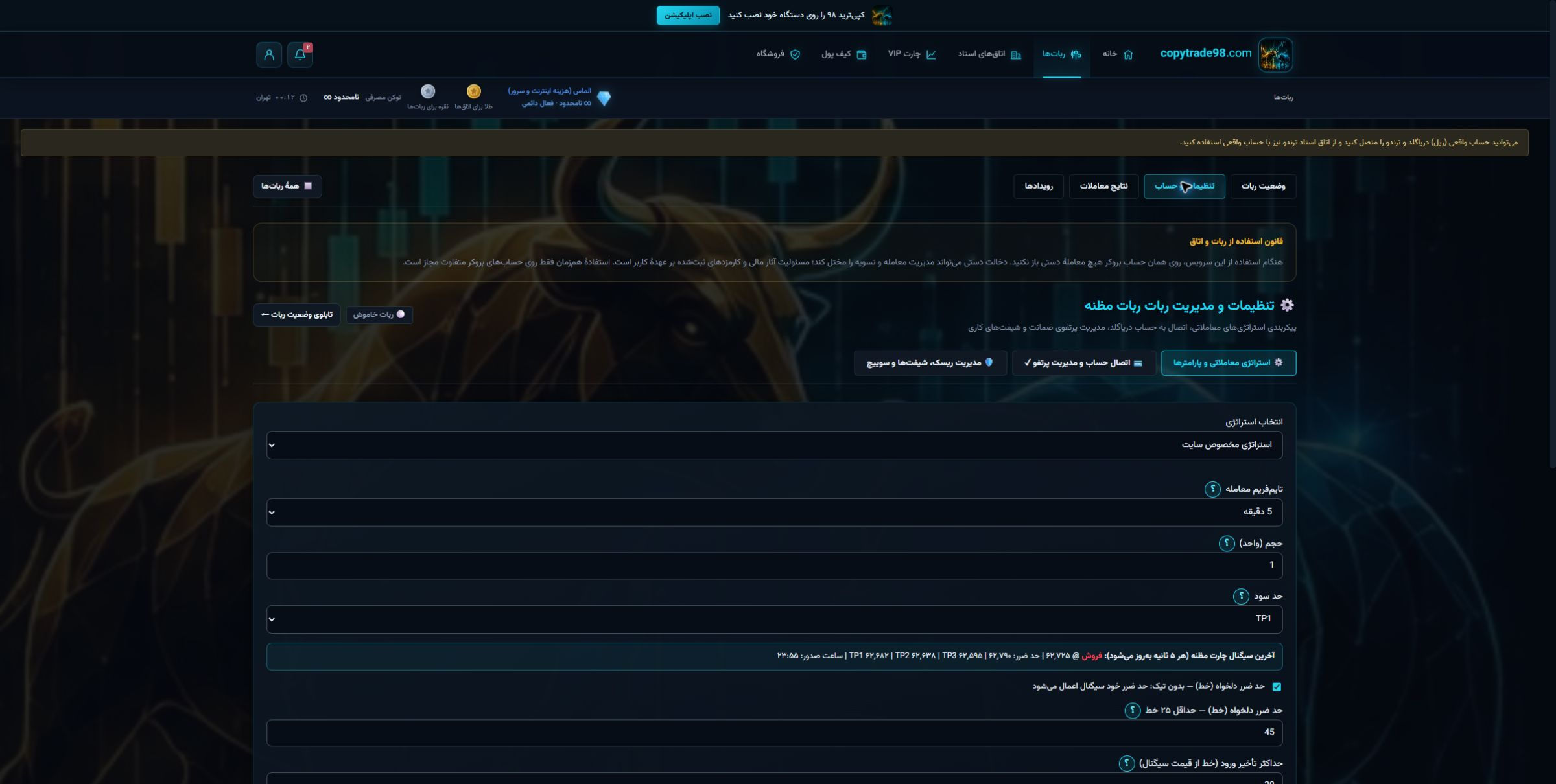Open چارت VIP navigation item

[912, 54]
